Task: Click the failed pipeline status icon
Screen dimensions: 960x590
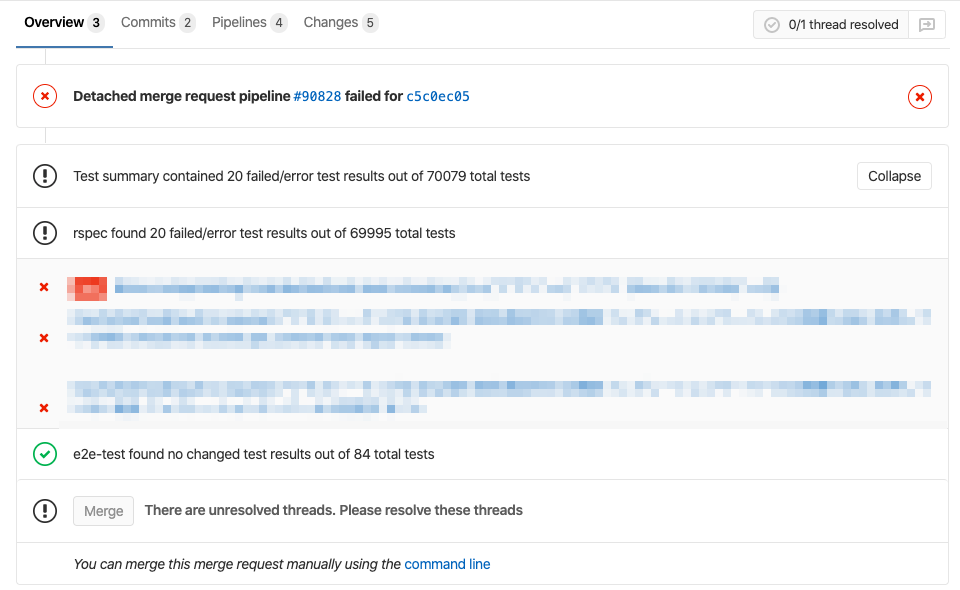Action: [x=44, y=96]
